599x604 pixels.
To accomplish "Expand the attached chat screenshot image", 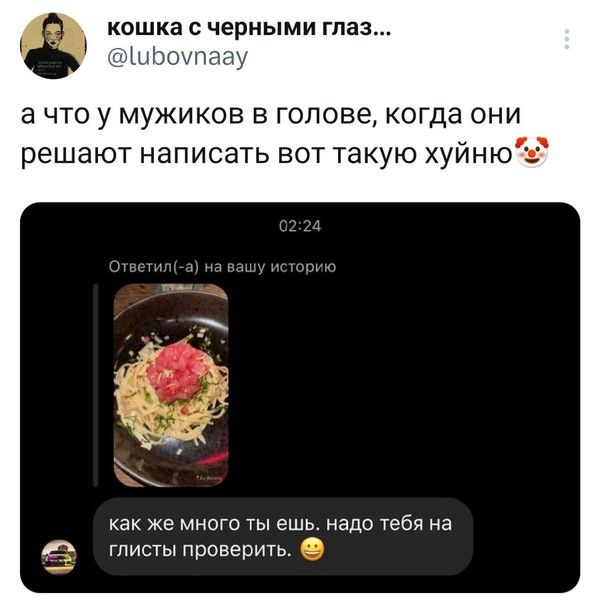I will tap(300, 397).
